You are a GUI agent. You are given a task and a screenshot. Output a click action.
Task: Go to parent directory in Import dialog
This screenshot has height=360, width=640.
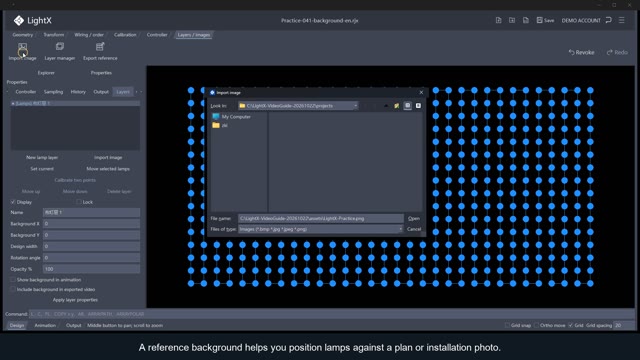(x=386, y=106)
